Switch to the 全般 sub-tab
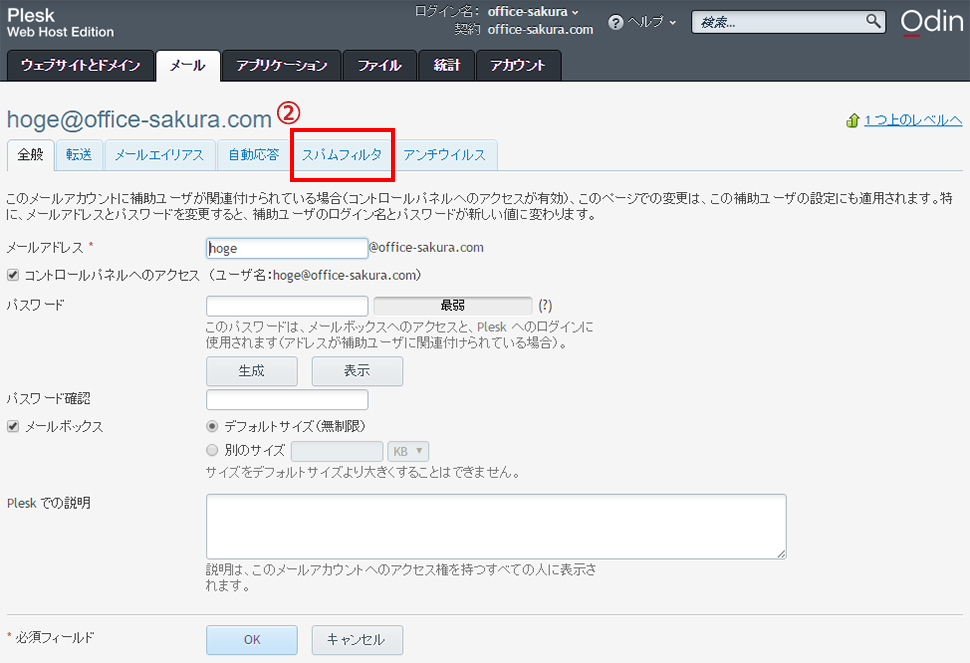This screenshot has height=663, width=970. (30, 155)
